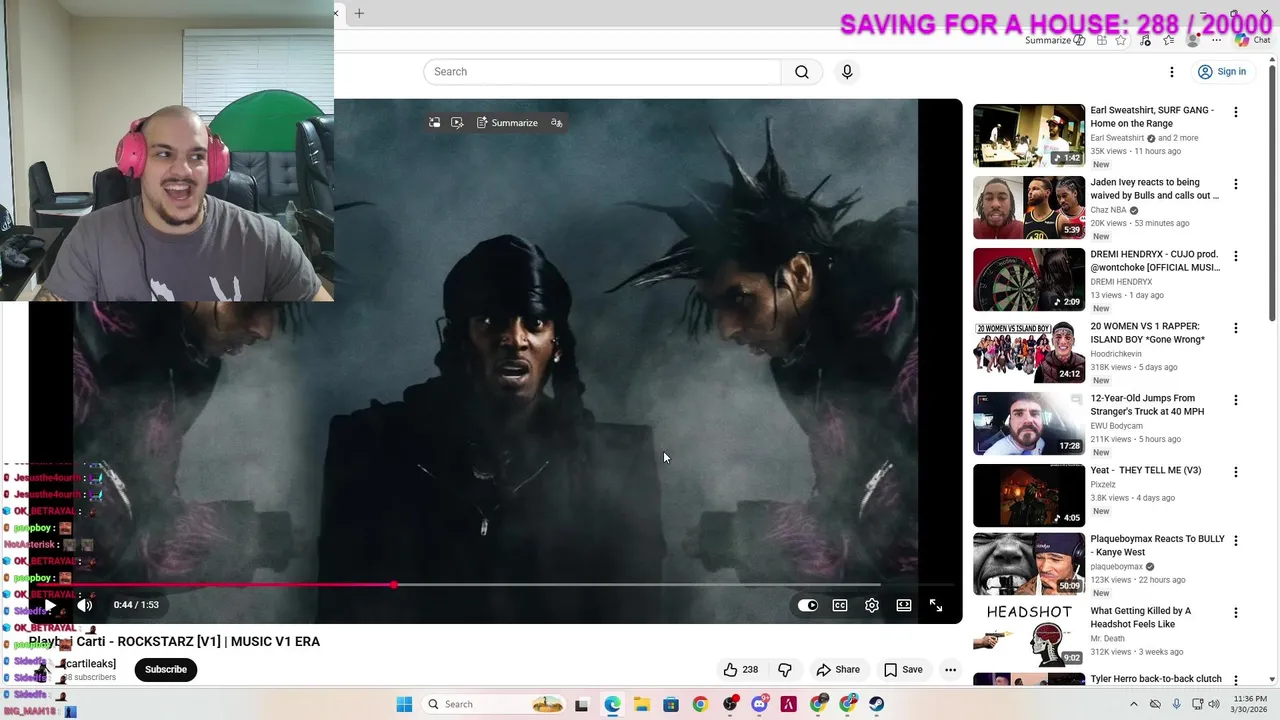Open more actions menu beside Save

tap(950, 670)
